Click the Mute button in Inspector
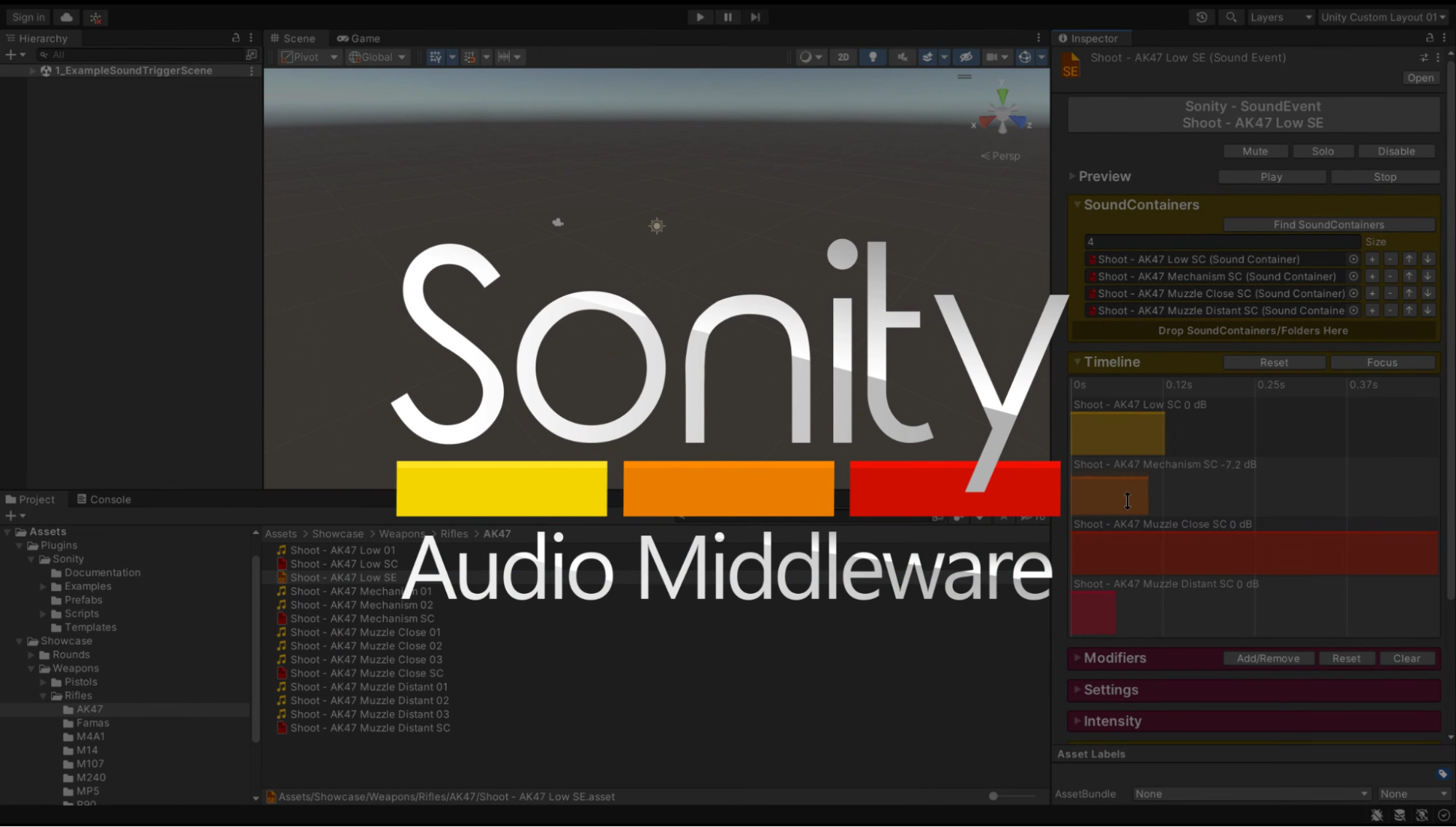The image size is (1456, 827). [x=1255, y=151]
